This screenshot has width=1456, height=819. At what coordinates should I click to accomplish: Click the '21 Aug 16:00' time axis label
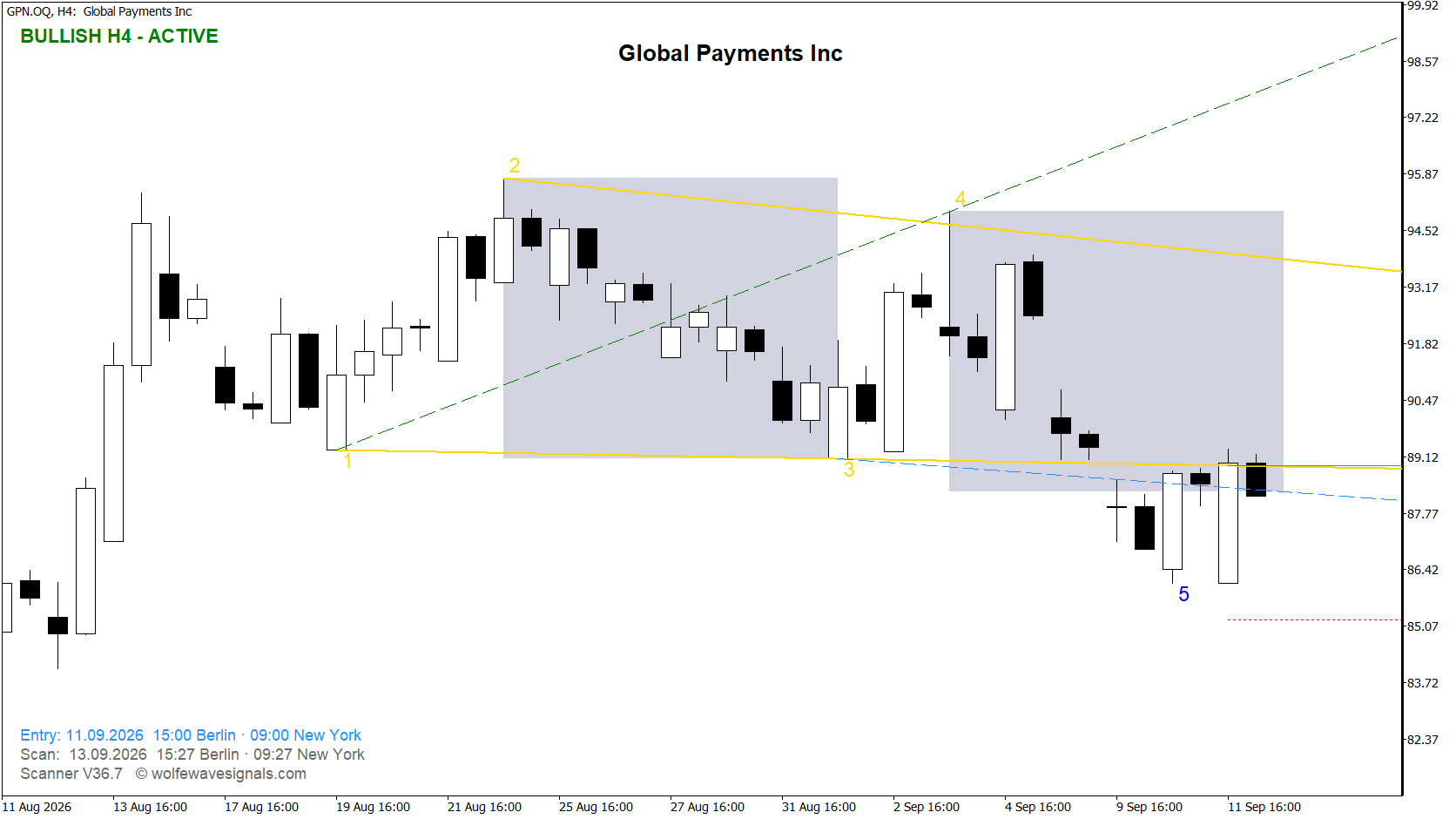tap(484, 807)
